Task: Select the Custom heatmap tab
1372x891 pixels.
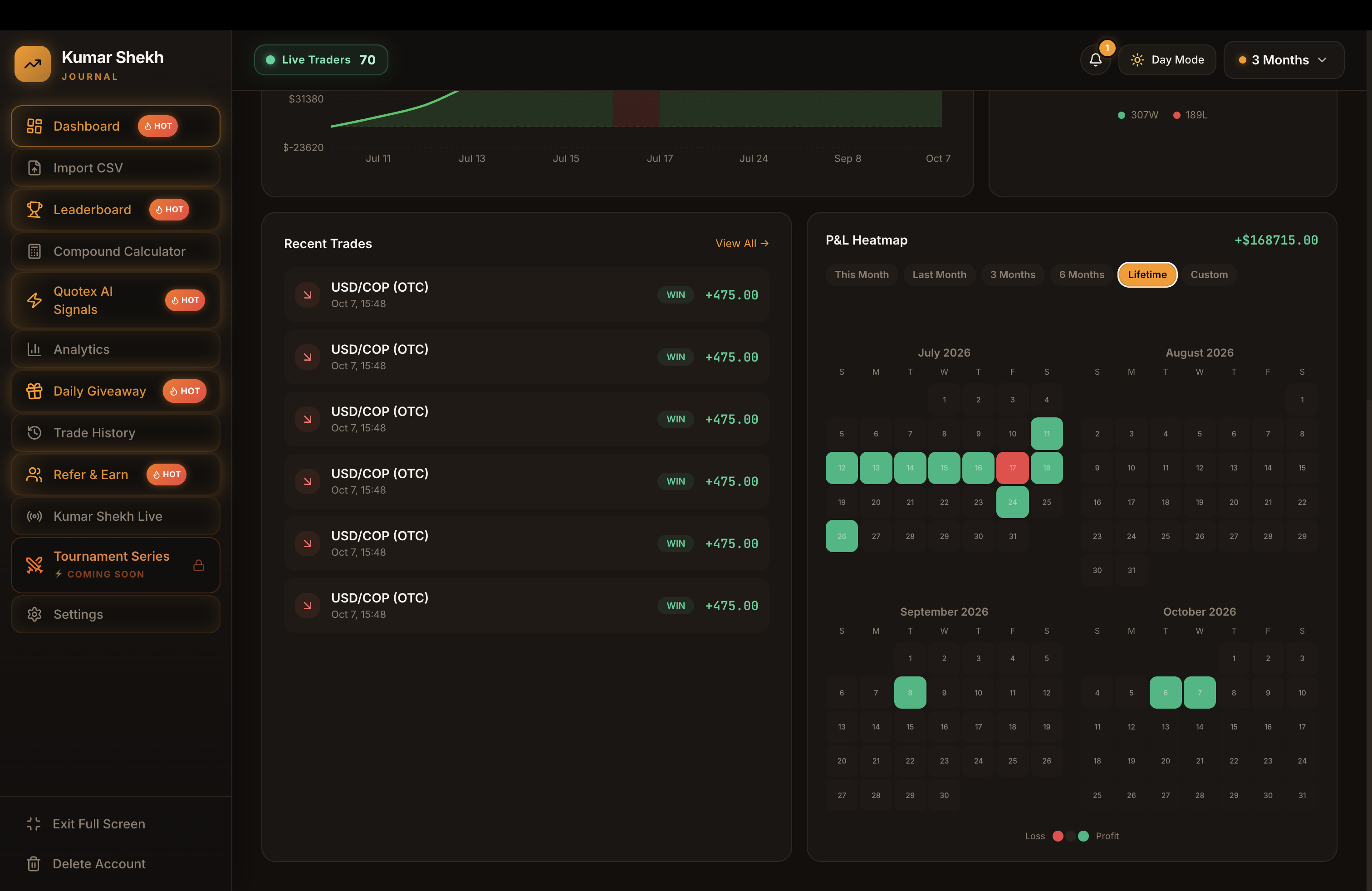Action: [x=1209, y=275]
